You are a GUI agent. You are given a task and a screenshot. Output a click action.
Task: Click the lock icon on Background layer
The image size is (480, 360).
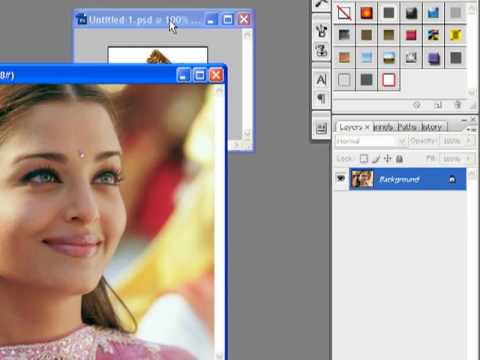coord(452,180)
